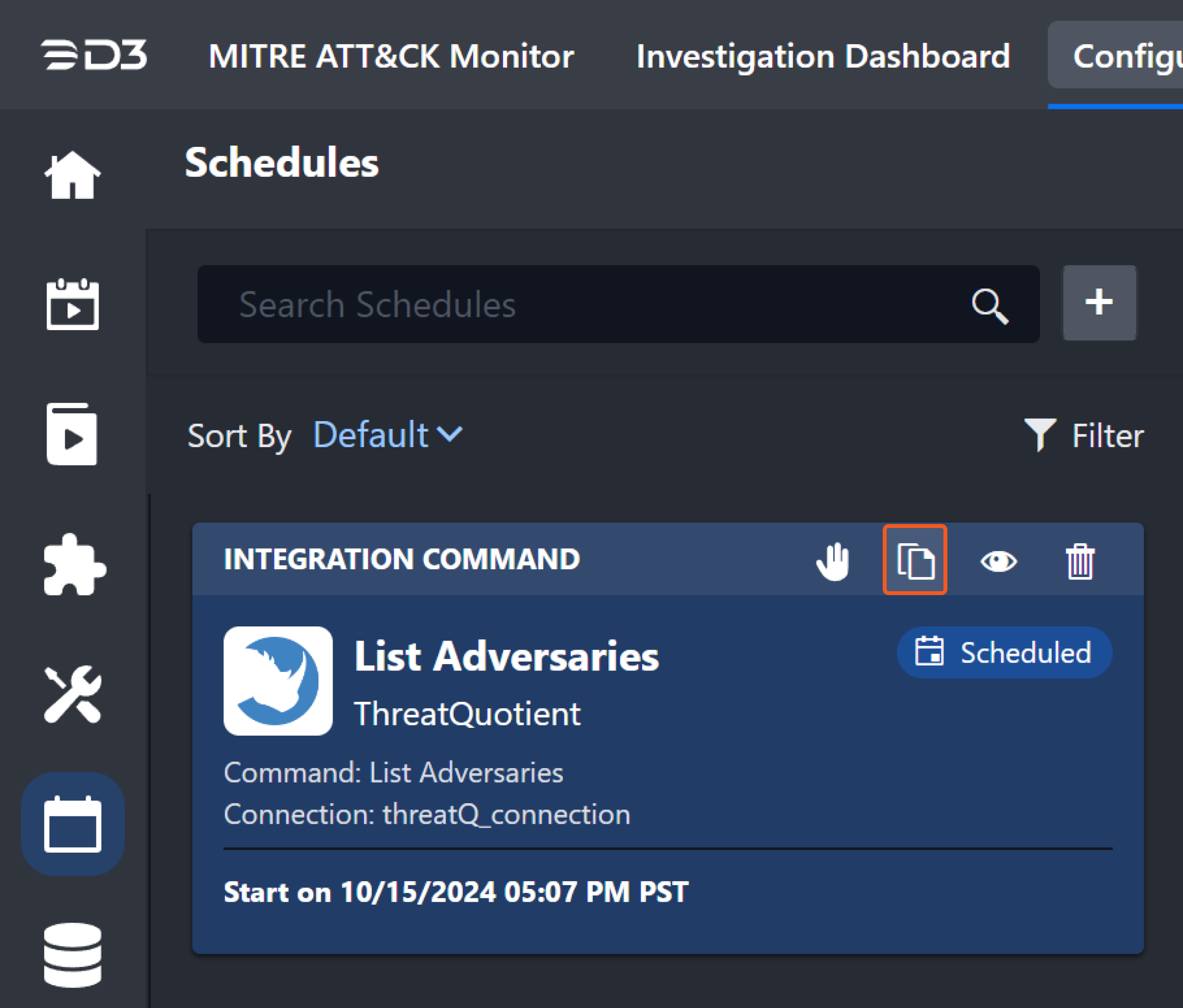Screen dimensions: 1183x1008
Task: Switch to Investigation Dashboard tab
Action: 823,56
